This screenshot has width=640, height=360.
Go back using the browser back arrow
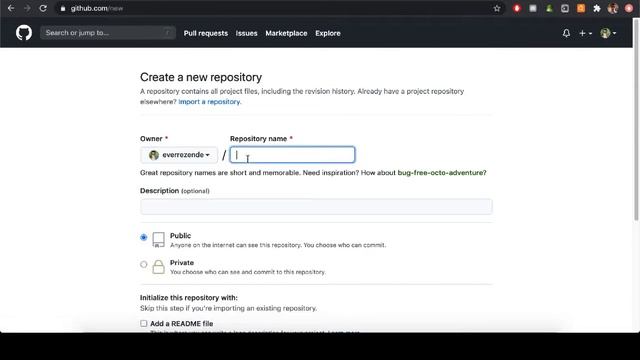click(11, 8)
